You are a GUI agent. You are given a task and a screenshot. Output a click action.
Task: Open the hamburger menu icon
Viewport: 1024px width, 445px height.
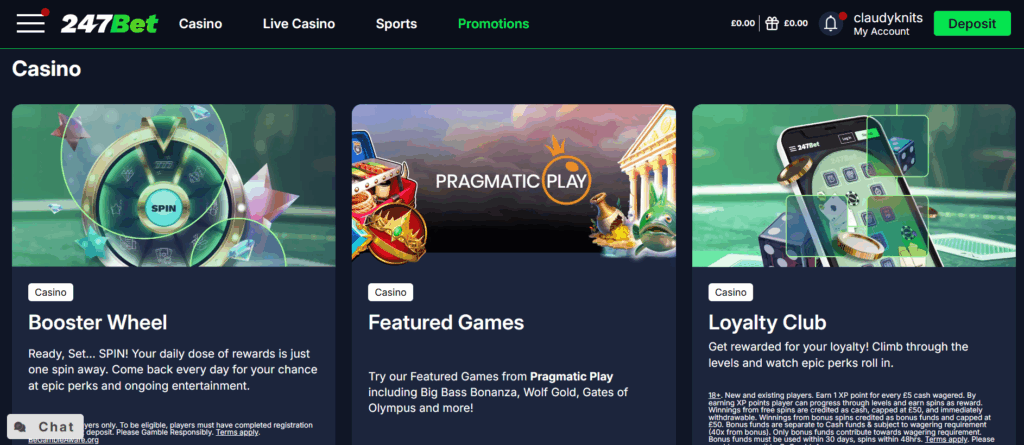31,24
